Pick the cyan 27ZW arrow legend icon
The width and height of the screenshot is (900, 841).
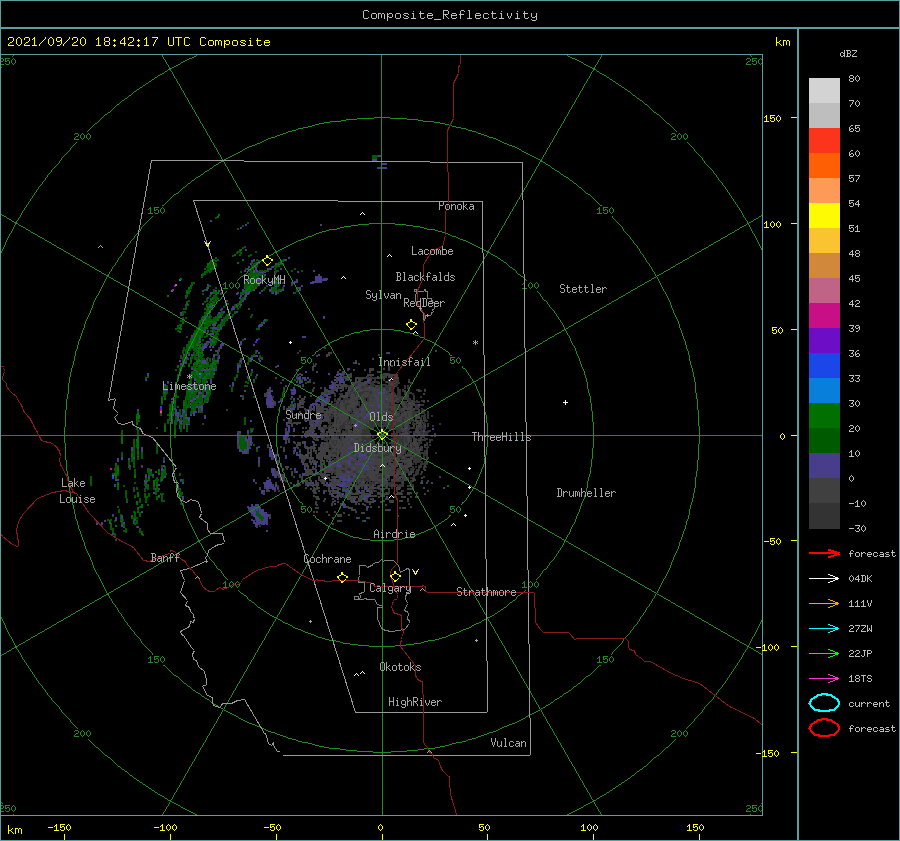click(824, 629)
